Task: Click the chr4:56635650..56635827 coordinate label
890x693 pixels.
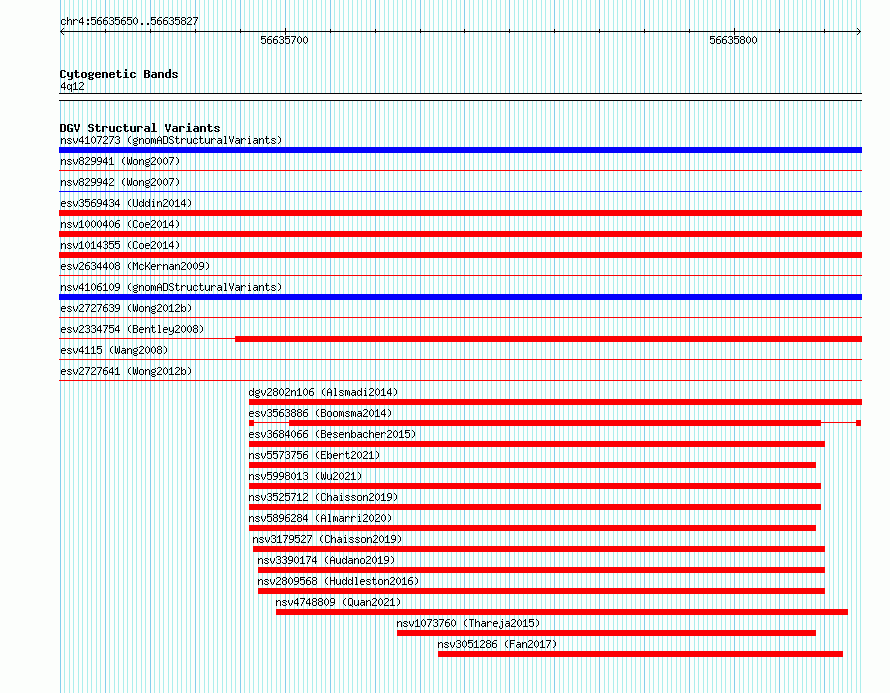Action: click(129, 21)
